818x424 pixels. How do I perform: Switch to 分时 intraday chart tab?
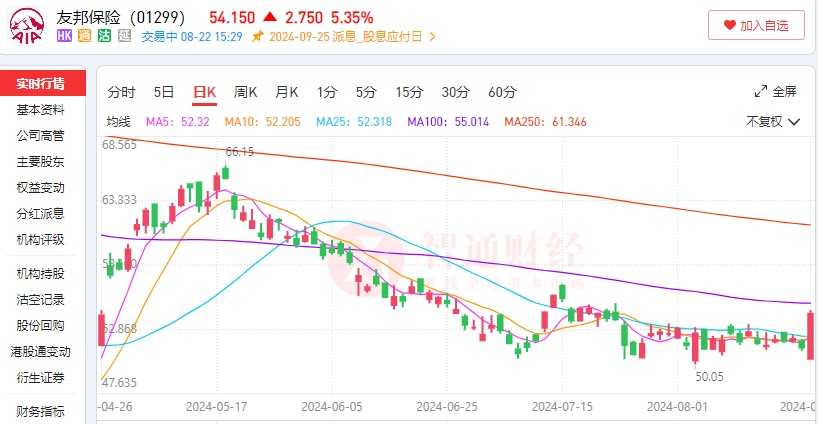point(122,92)
